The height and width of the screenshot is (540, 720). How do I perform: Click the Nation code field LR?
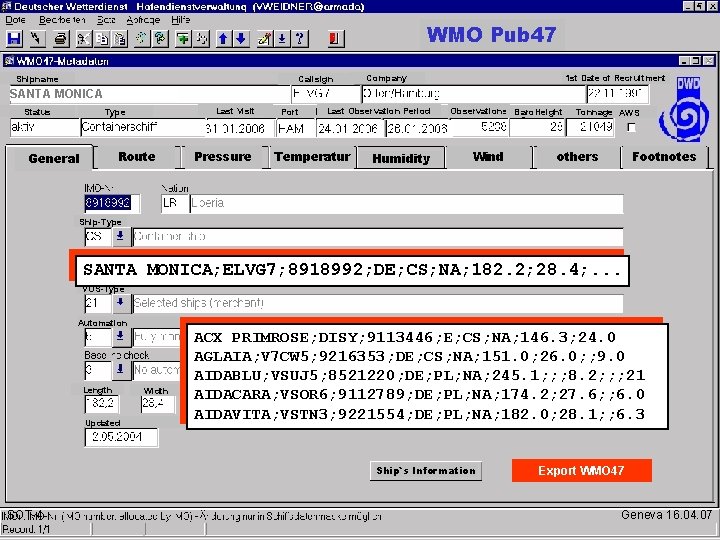pos(175,203)
